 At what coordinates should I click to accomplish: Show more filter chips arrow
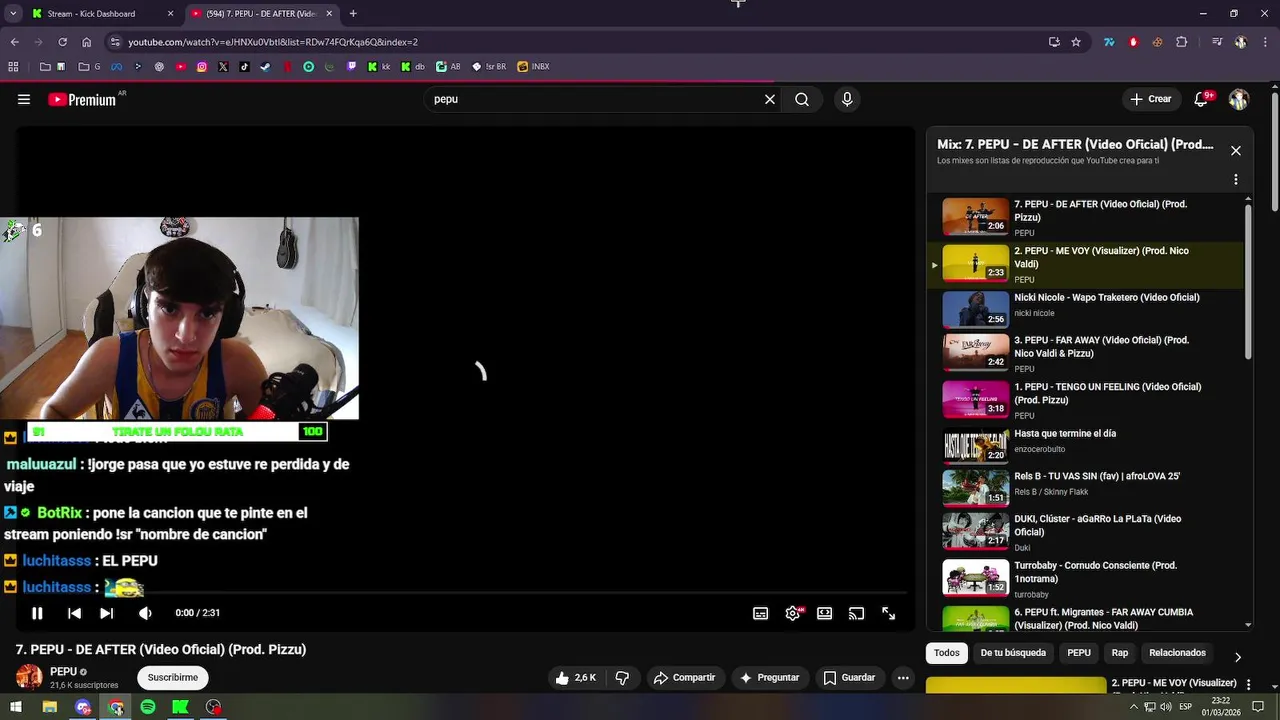click(x=1238, y=657)
